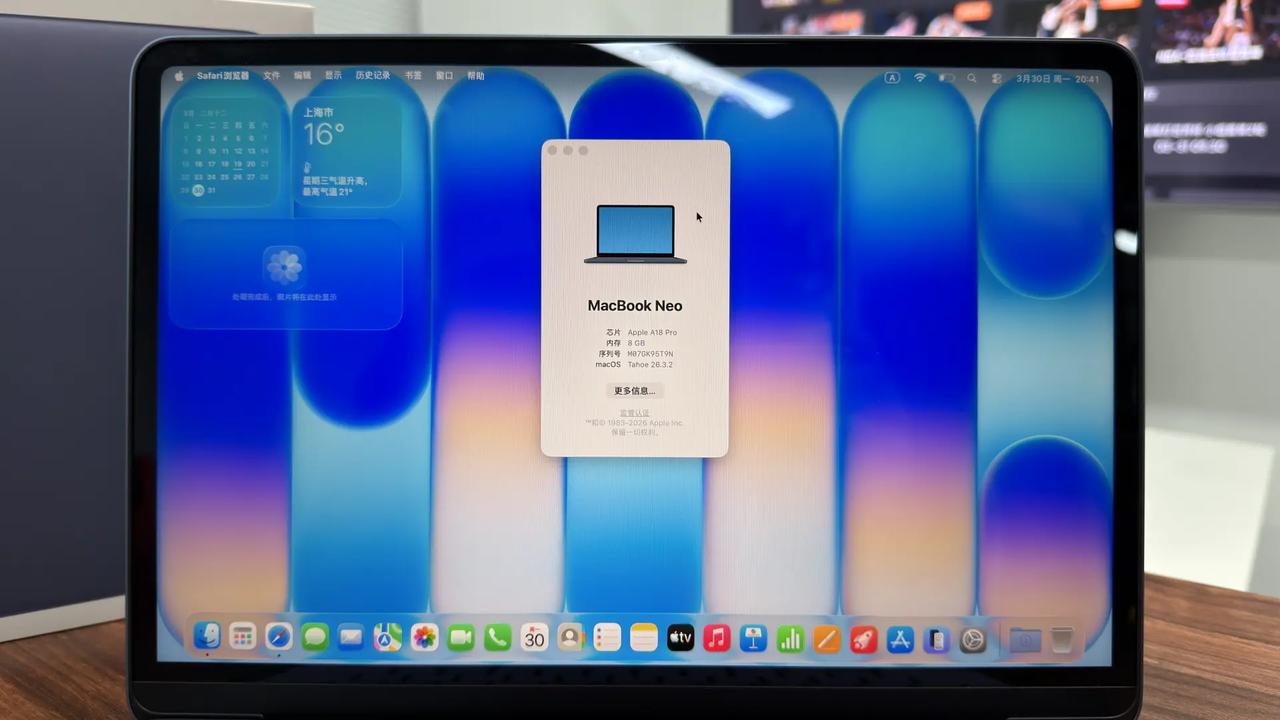Viewport: 1280px width, 720px height.
Task: Click the 16° temperature reading
Action: pos(324,134)
